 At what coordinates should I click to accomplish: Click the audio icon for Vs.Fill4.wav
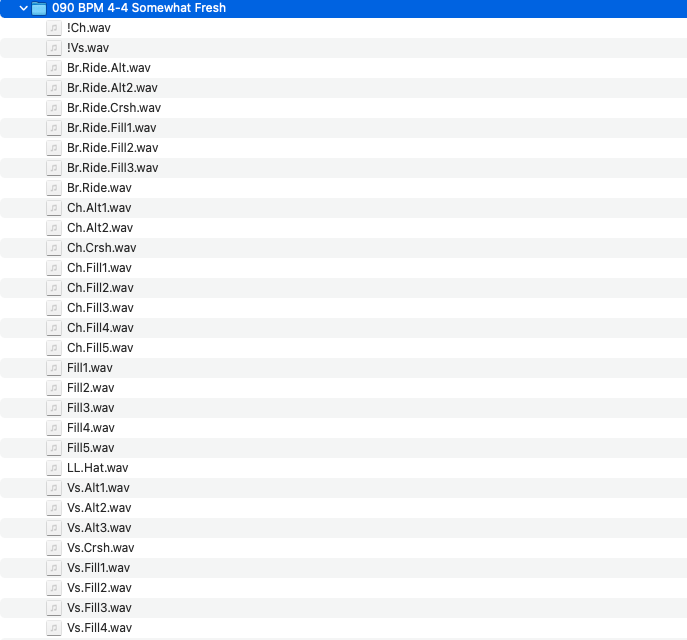tap(54, 628)
